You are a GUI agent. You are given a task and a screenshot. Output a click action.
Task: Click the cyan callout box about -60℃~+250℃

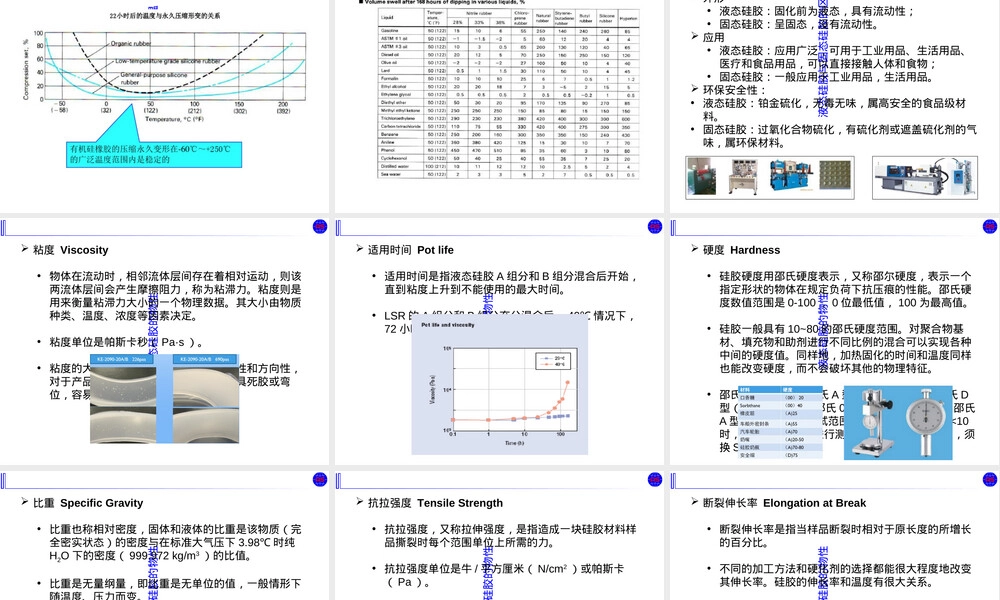pyautogui.click(x=154, y=154)
